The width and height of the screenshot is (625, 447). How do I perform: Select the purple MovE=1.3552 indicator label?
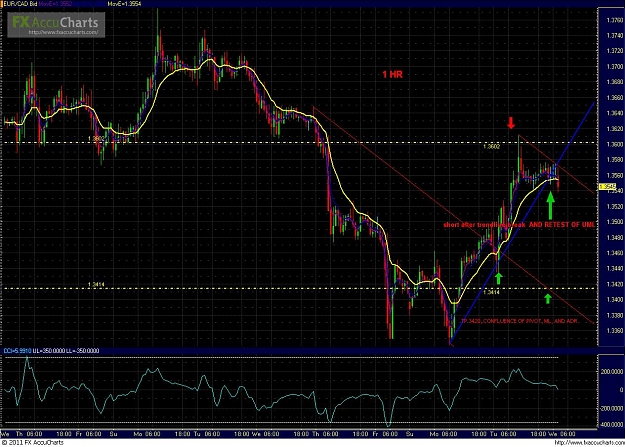[55, 4]
